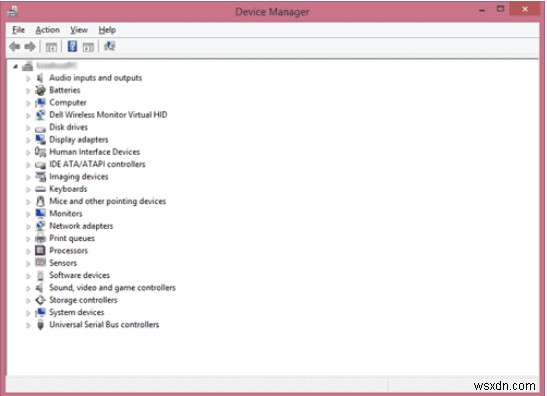Click the blue Help toolbar icon
The image size is (547, 396).
[x=72, y=46]
